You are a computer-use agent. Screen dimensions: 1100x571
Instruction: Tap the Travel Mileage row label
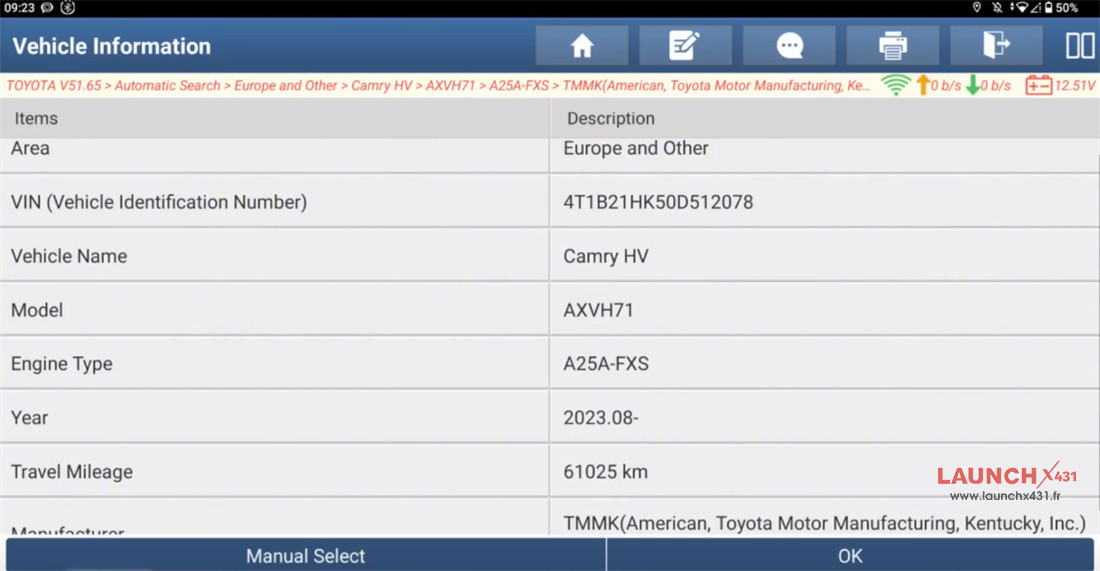72,472
